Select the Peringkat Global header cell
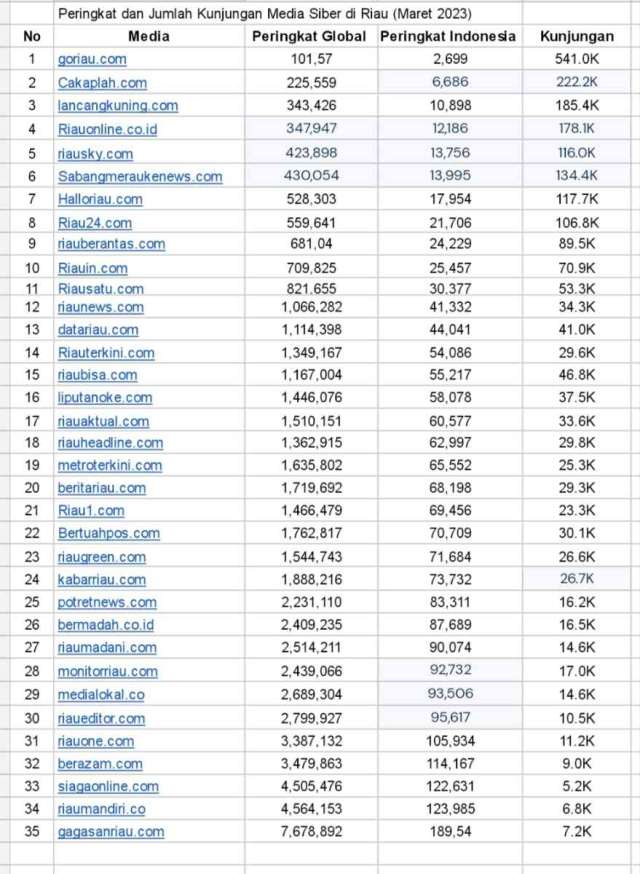640x874 pixels. pyautogui.click(x=312, y=37)
